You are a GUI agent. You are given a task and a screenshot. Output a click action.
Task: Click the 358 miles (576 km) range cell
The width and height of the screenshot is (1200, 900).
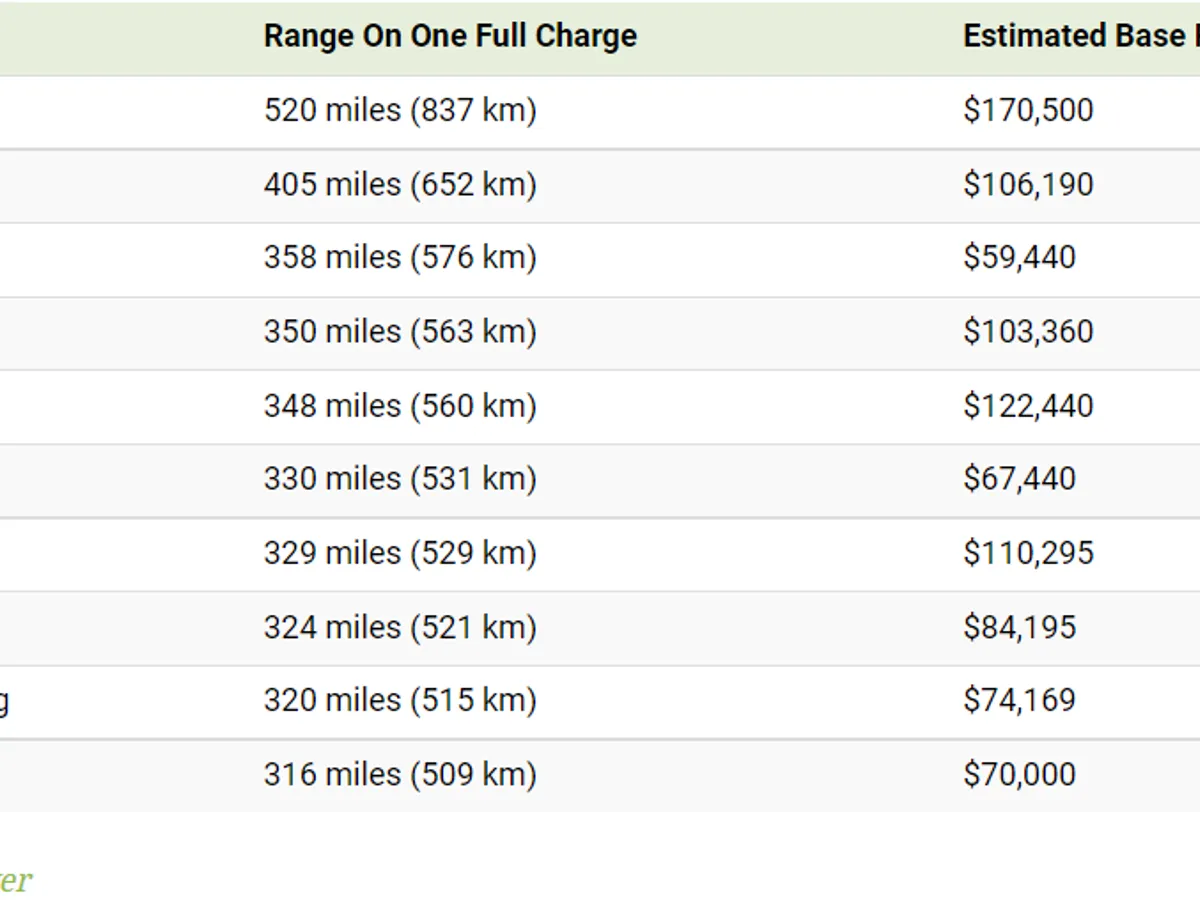400,258
